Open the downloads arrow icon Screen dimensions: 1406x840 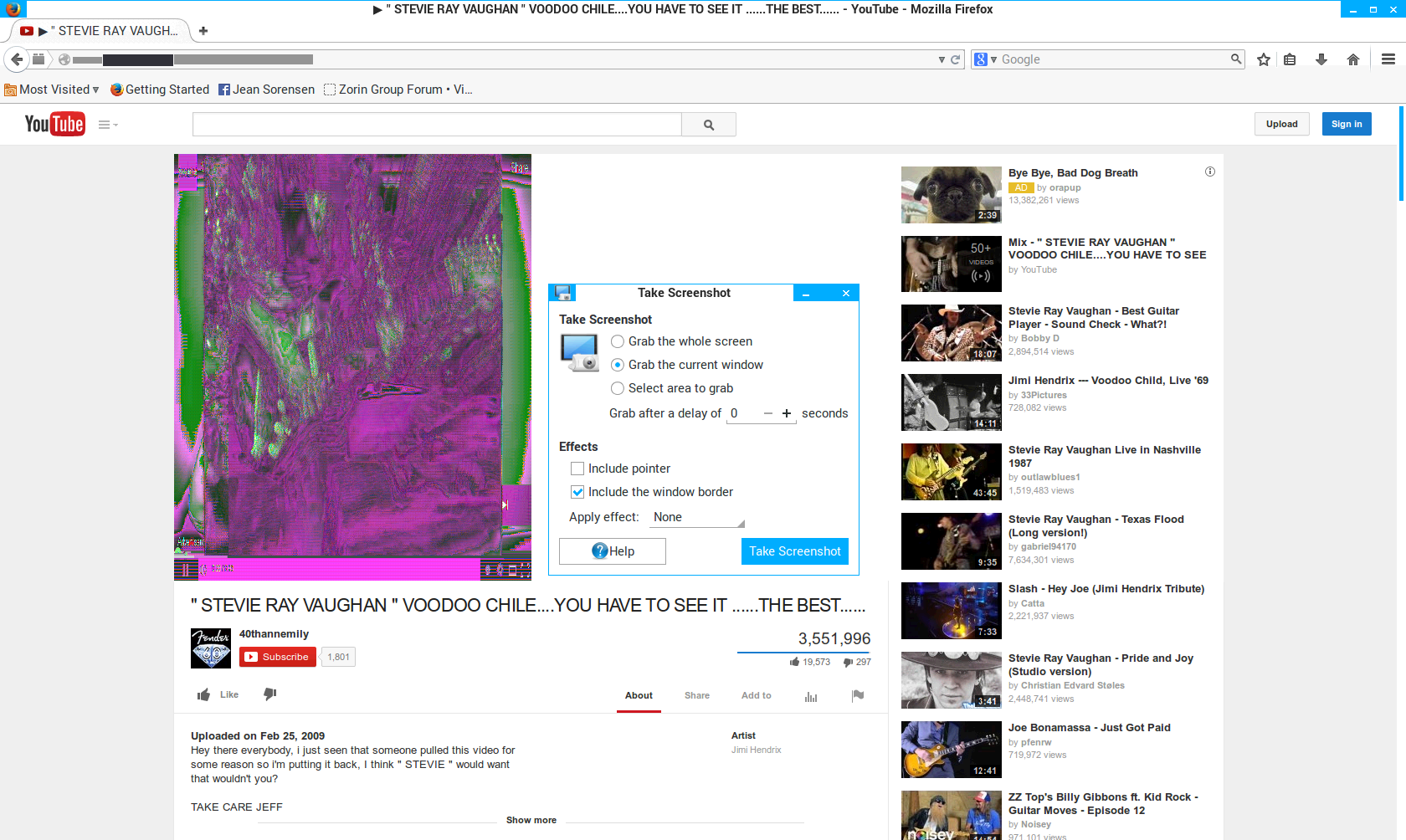pos(1321,59)
